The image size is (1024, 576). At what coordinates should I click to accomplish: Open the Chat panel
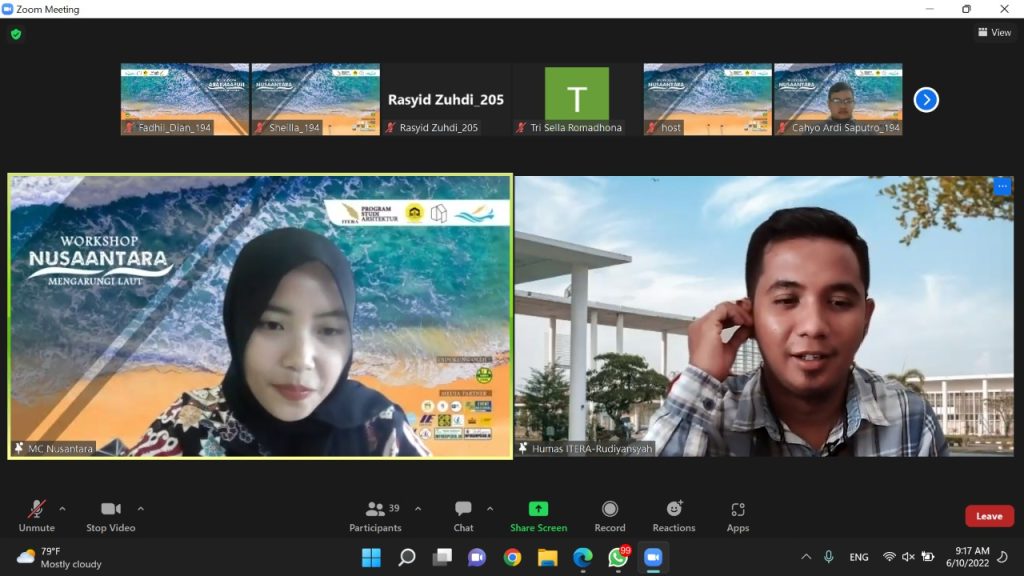click(x=464, y=516)
